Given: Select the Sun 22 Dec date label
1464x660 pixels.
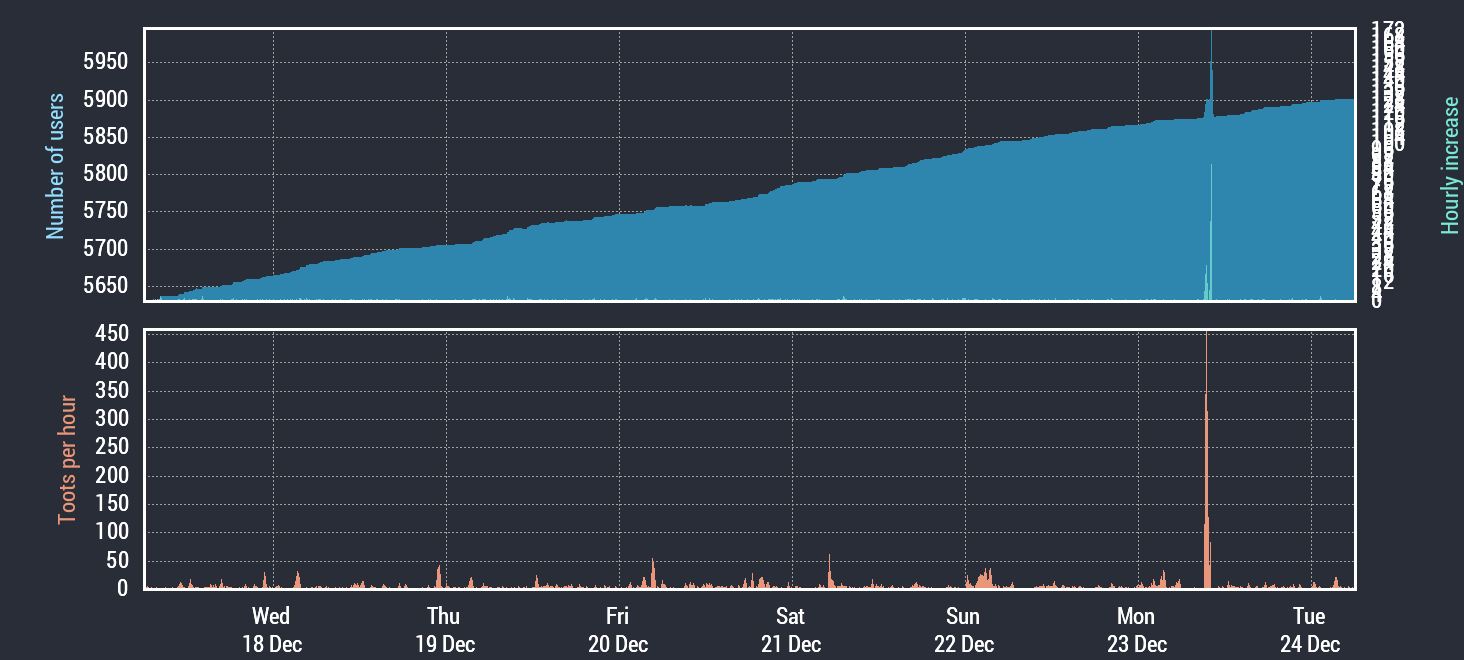Looking at the screenshot, I should [964, 630].
